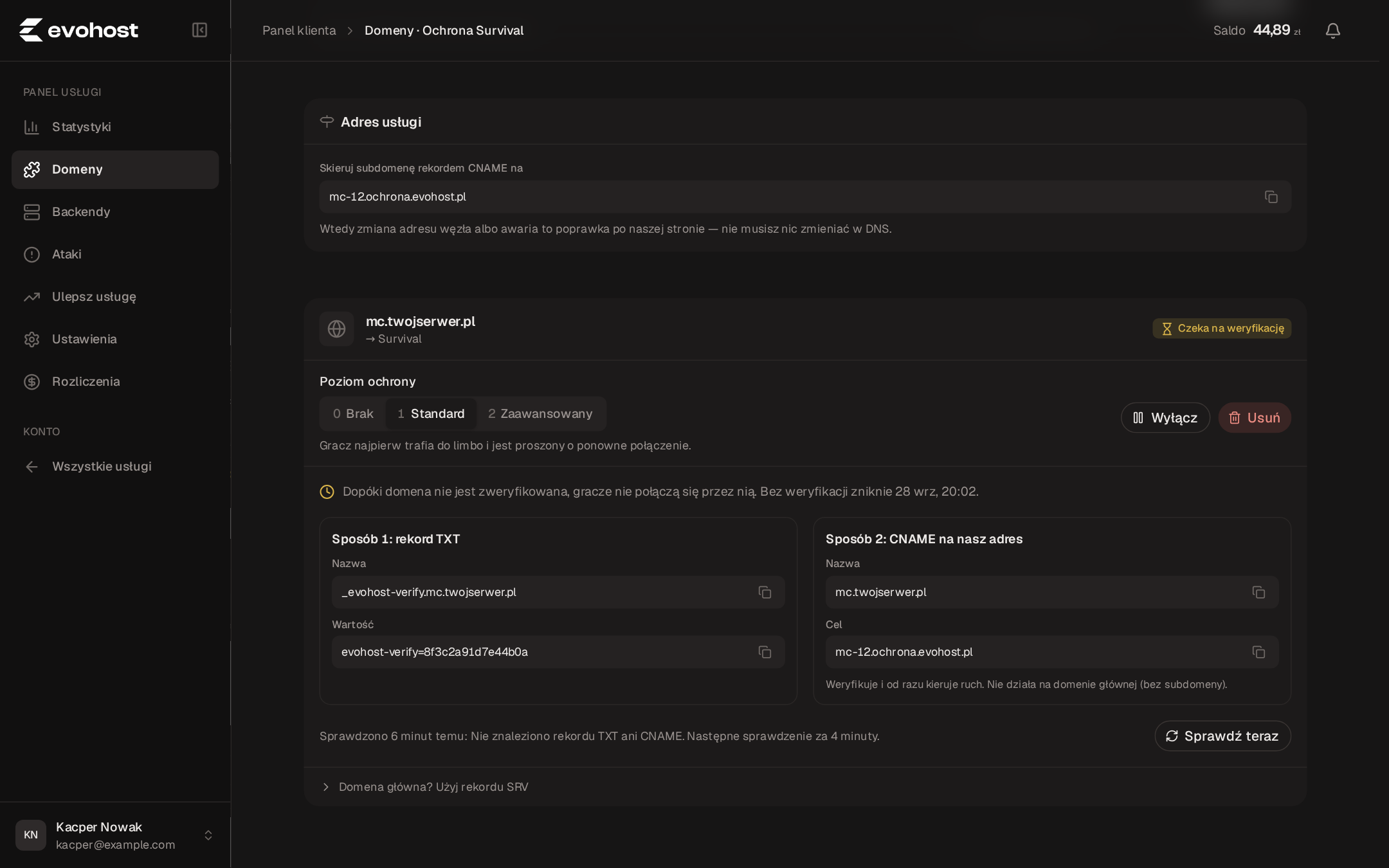Select protection level 2 Zaawansowany
This screenshot has width=1389, height=868.
coord(540,413)
